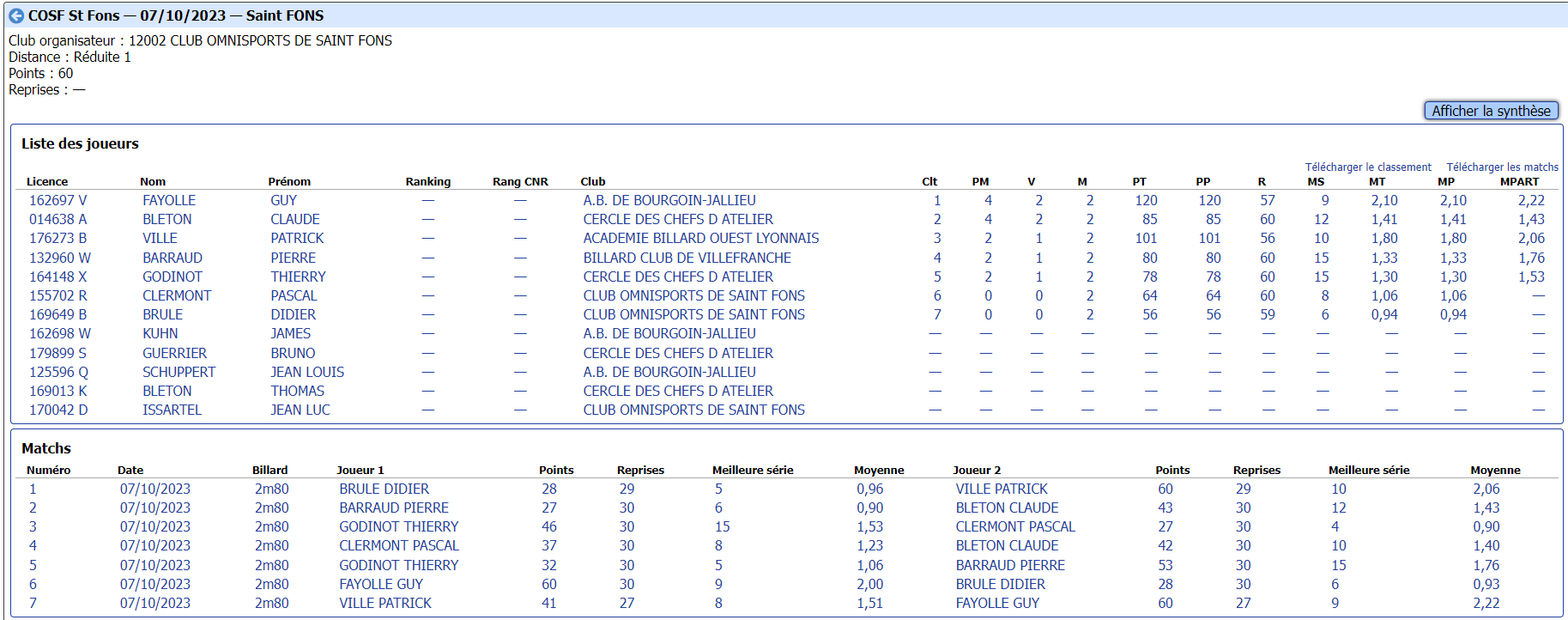
Task: Select licence 179899 S
Action: [58, 353]
